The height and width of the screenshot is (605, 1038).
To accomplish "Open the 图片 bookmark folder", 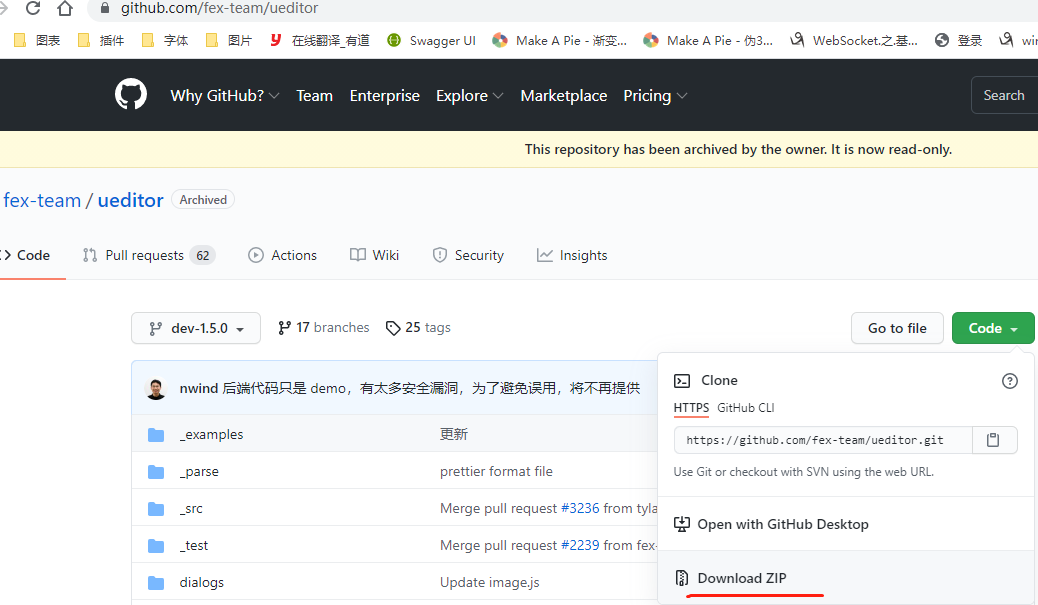I will (229, 40).
